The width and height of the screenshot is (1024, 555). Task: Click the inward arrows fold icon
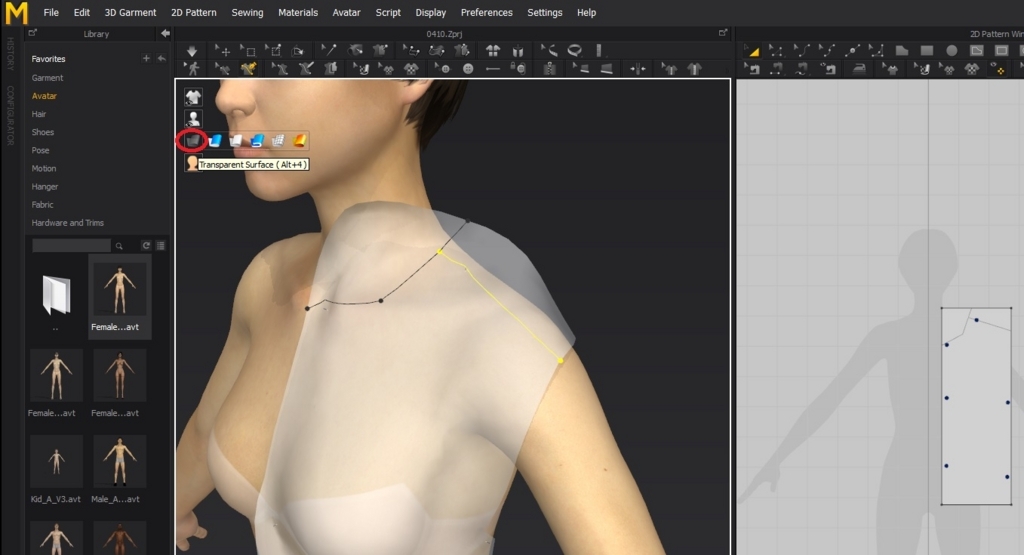click(x=638, y=69)
